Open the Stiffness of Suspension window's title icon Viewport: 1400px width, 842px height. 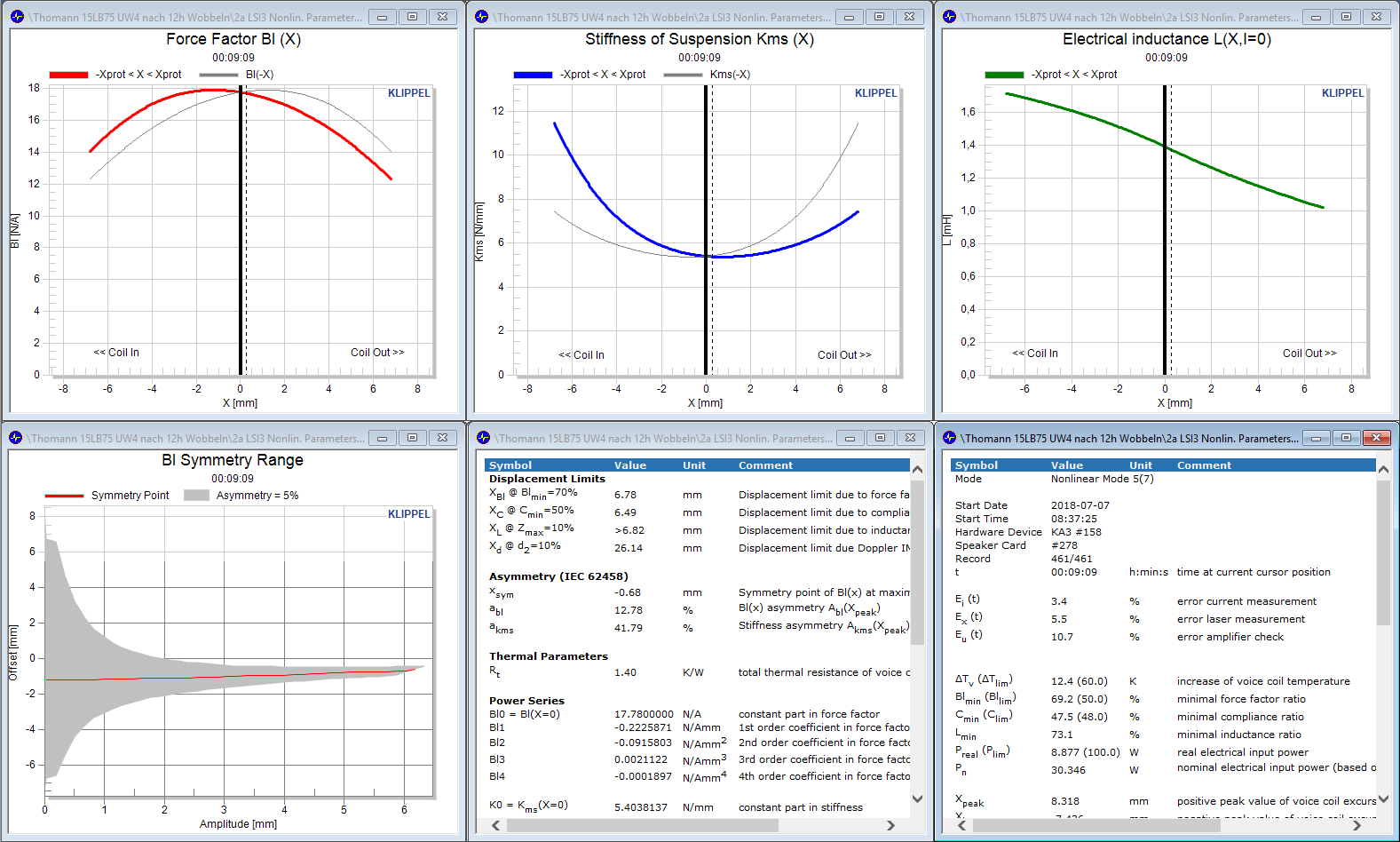point(482,17)
